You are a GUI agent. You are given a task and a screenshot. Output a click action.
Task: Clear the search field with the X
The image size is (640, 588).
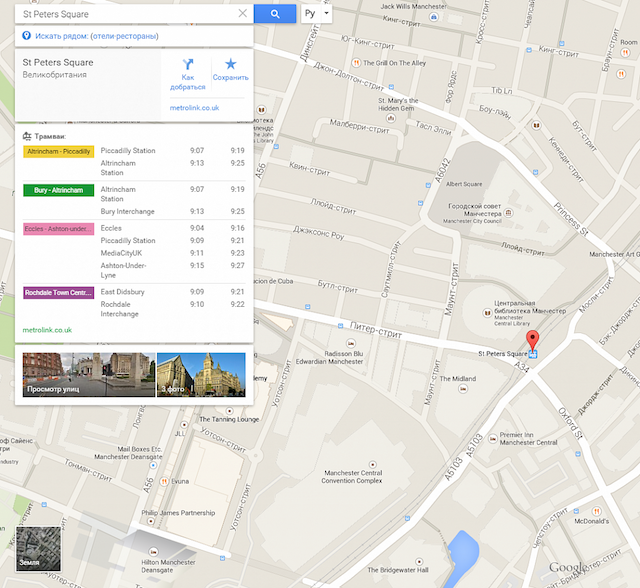[242, 14]
